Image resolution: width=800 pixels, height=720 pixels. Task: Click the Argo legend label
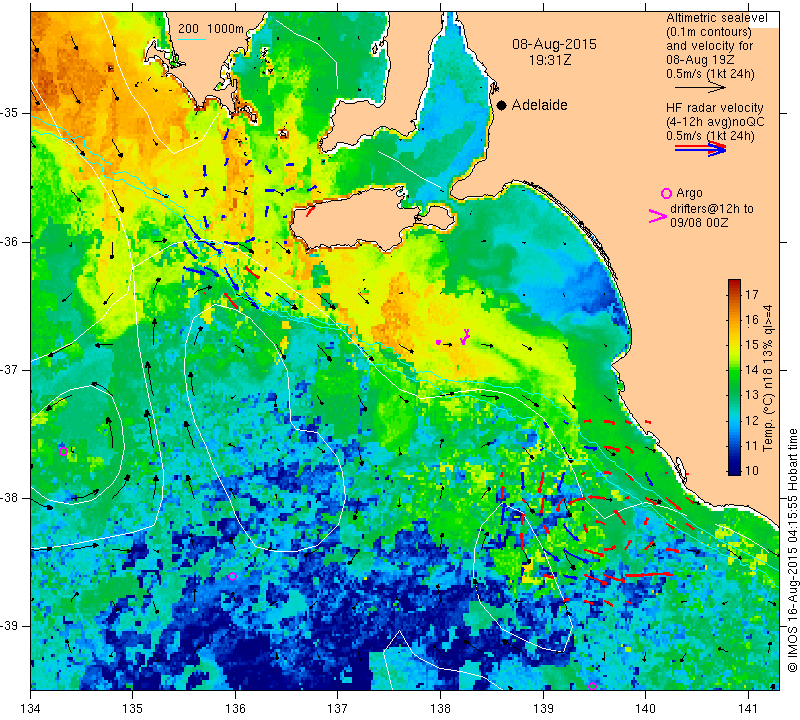coord(689,193)
